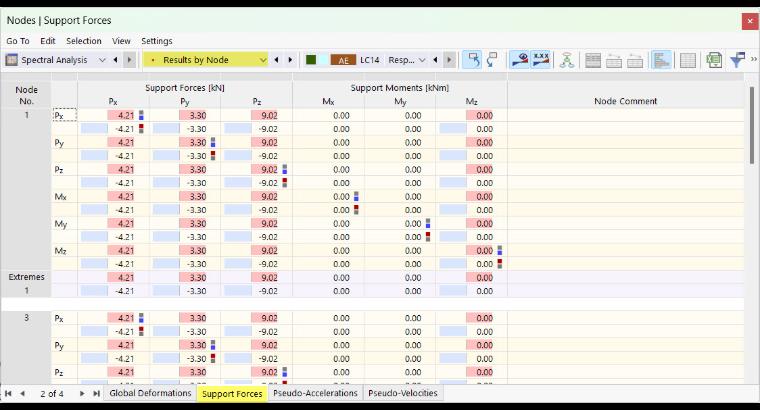Select the dotted Px cell of node 1
This screenshot has height=410, width=760.
coord(64,115)
